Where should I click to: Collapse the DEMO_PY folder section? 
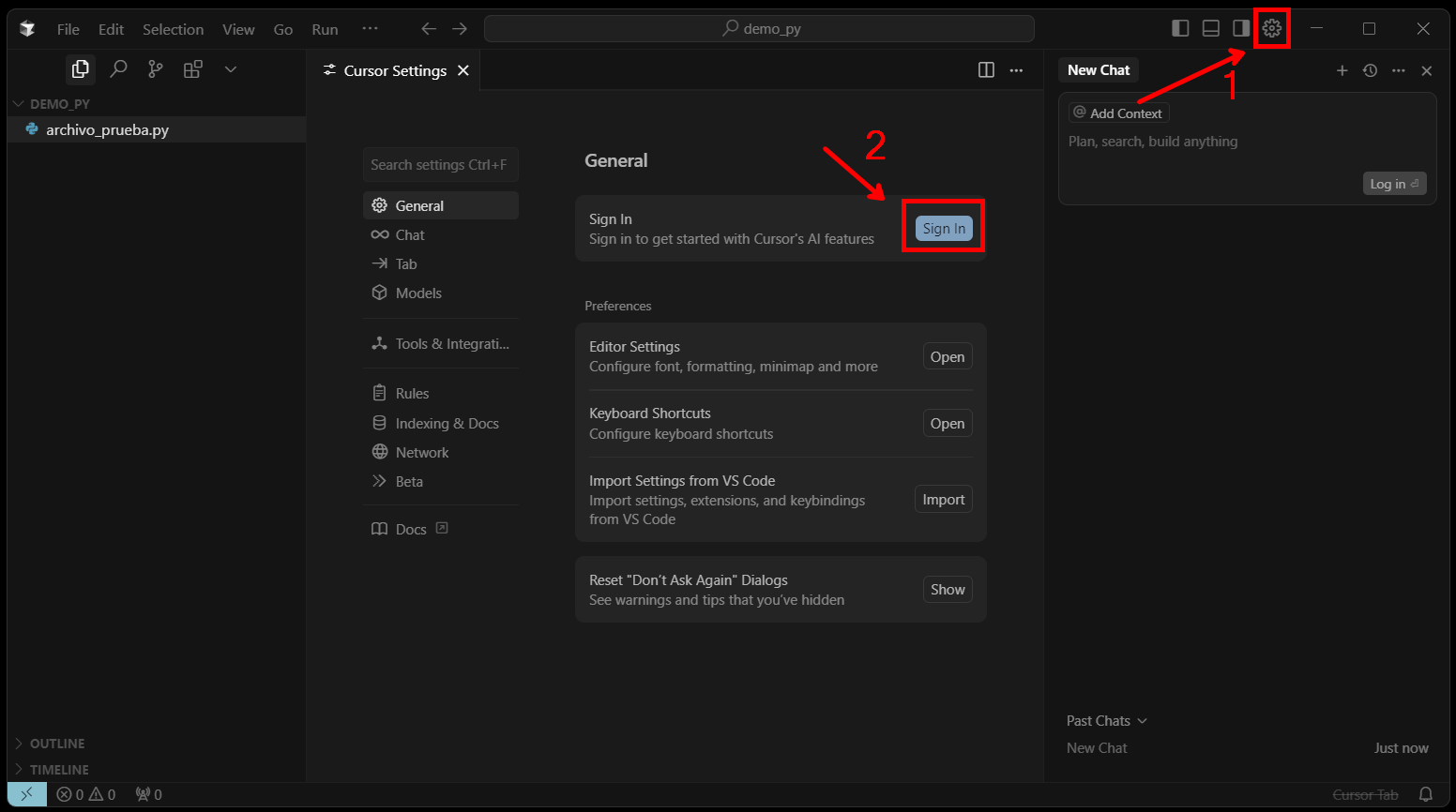[x=157, y=104]
